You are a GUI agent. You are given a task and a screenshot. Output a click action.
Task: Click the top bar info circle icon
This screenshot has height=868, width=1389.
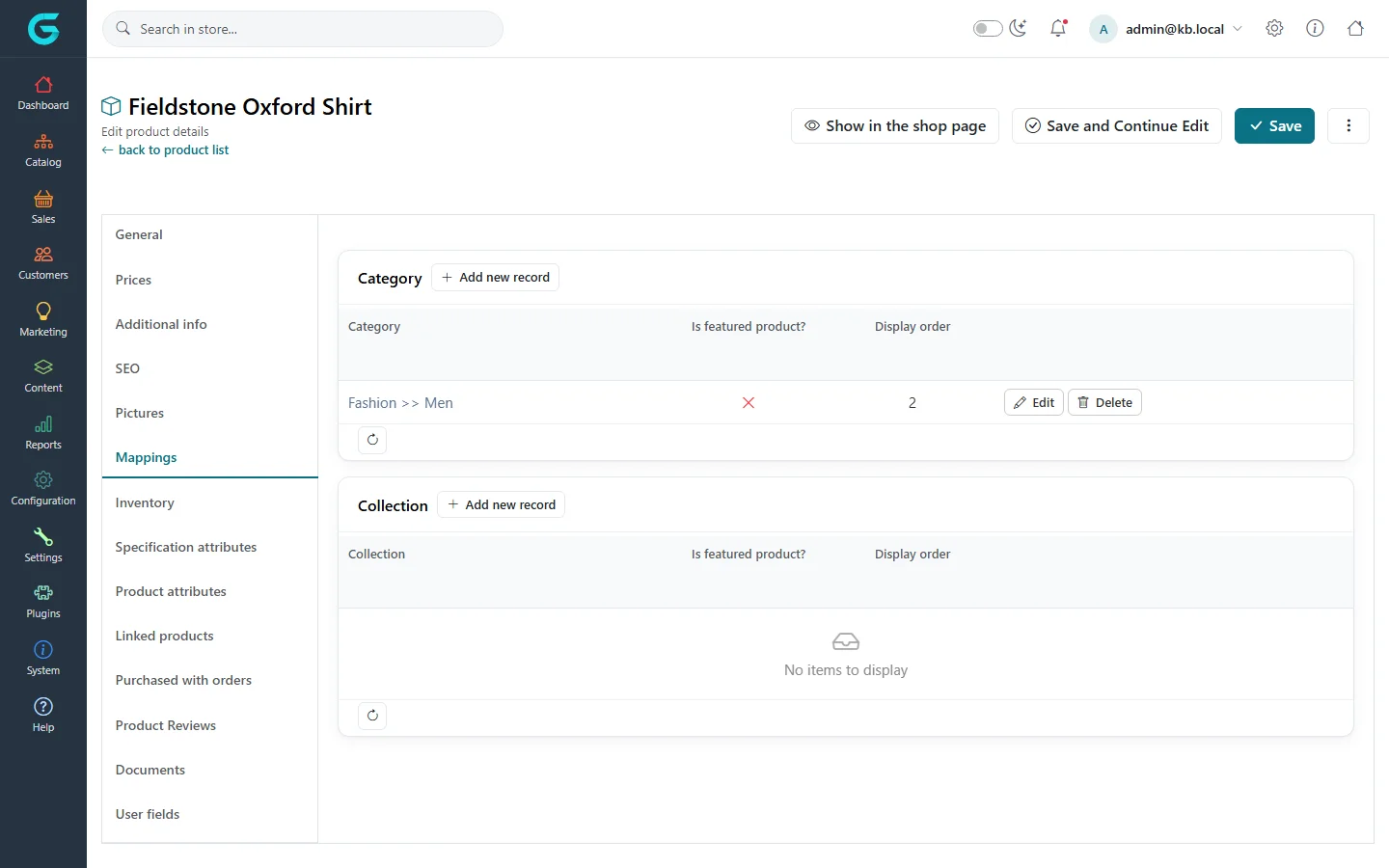[1315, 28]
